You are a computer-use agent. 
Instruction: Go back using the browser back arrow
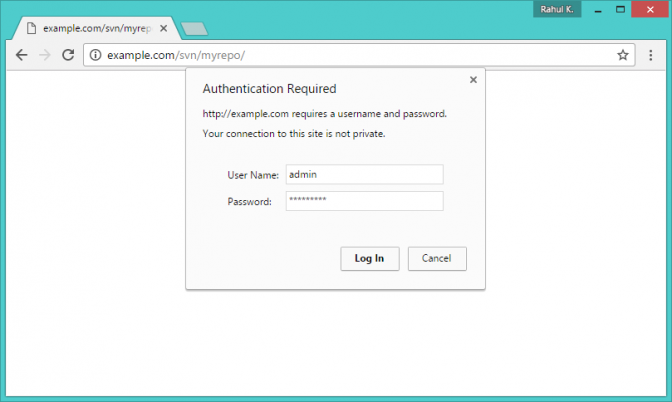pyautogui.click(x=21, y=55)
